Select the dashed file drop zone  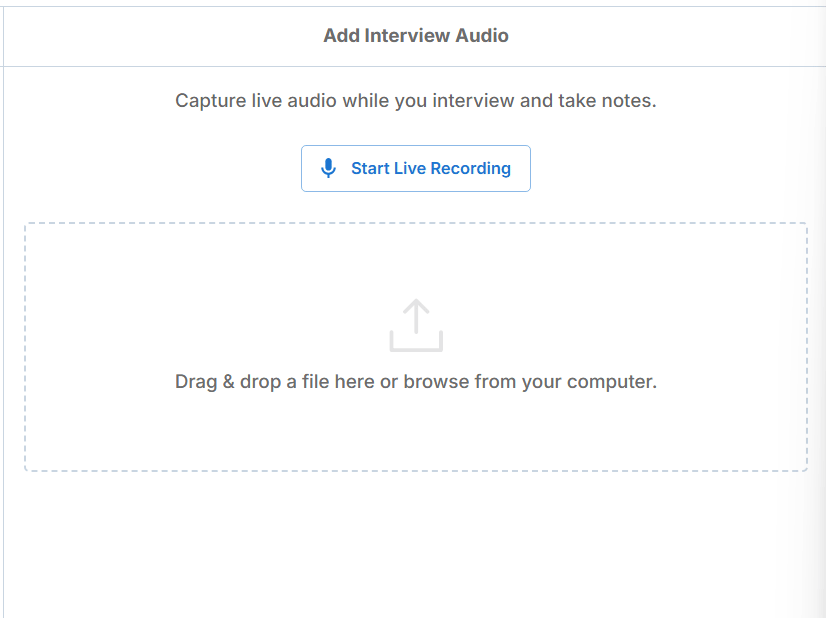click(x=416, y=347)
